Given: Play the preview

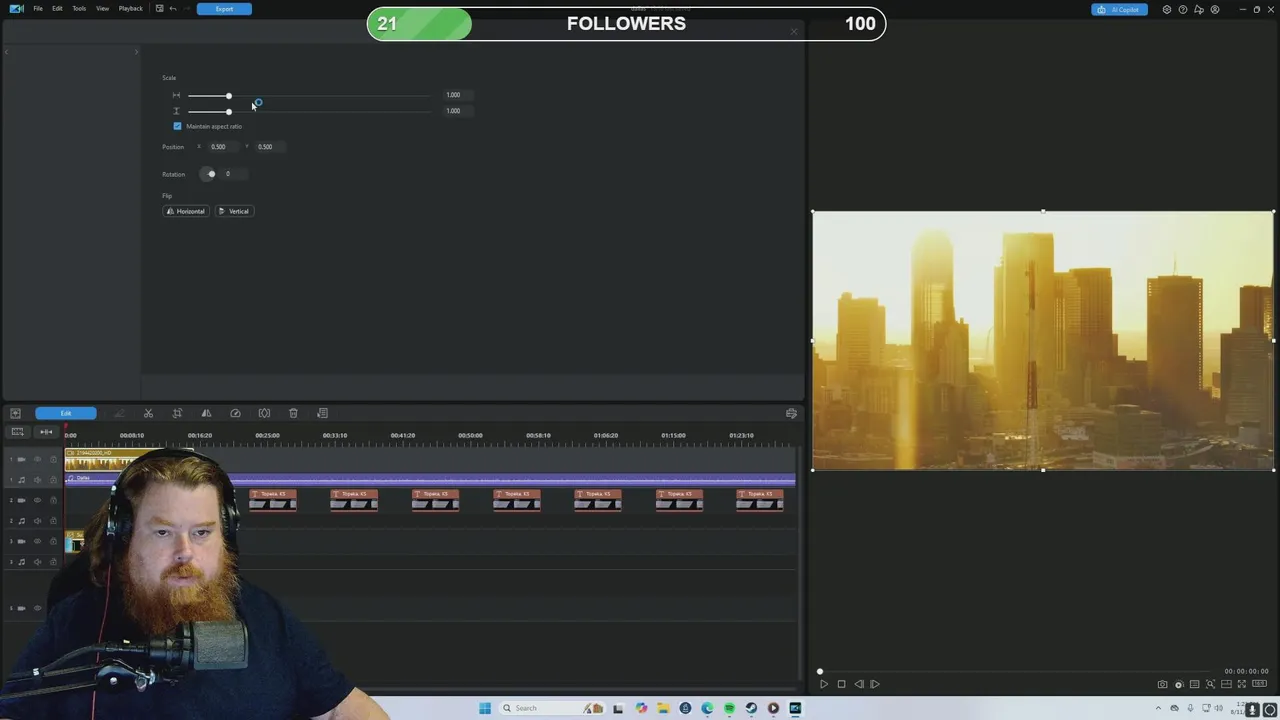Looking at the screenshot, I should pyautogui.click(x=824, y=684).
